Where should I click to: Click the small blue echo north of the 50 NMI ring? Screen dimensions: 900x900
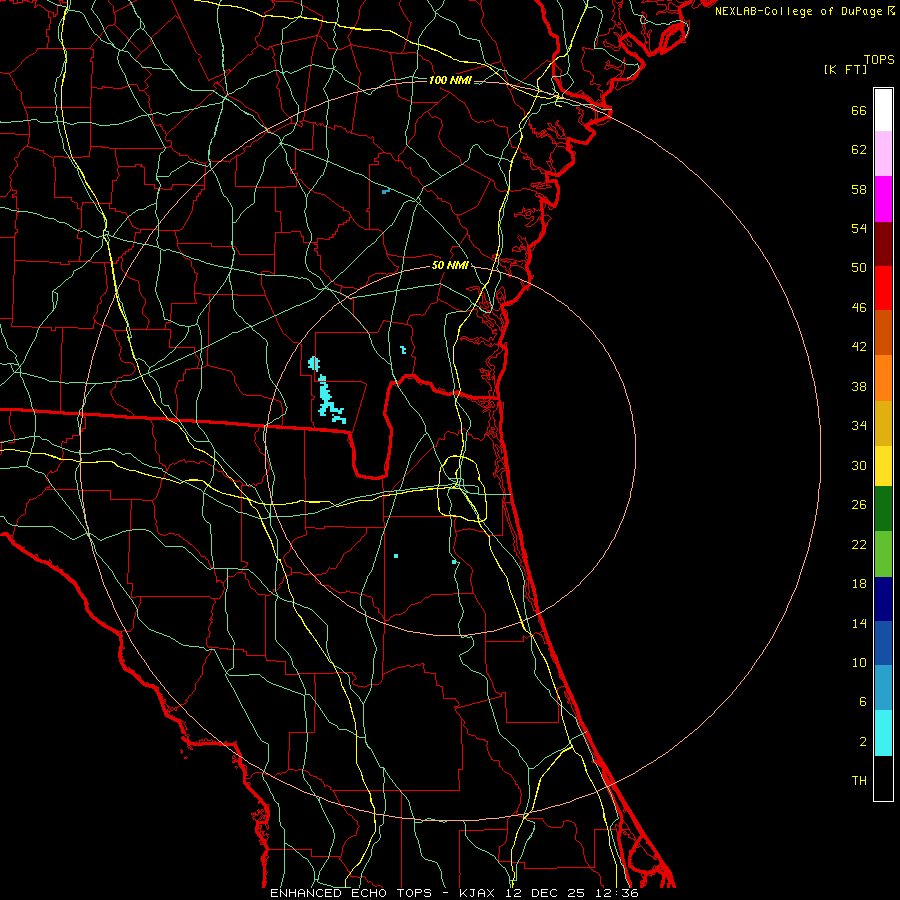[x=386, y=191]
